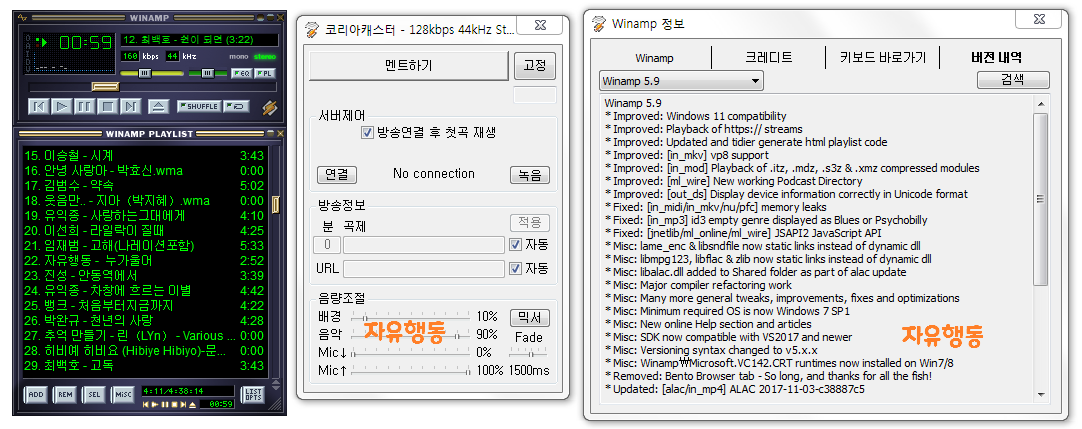Click the 음악 volume slider
Image resolution: width=1082 pixels, height=429 pixels.
click(411, 335)
